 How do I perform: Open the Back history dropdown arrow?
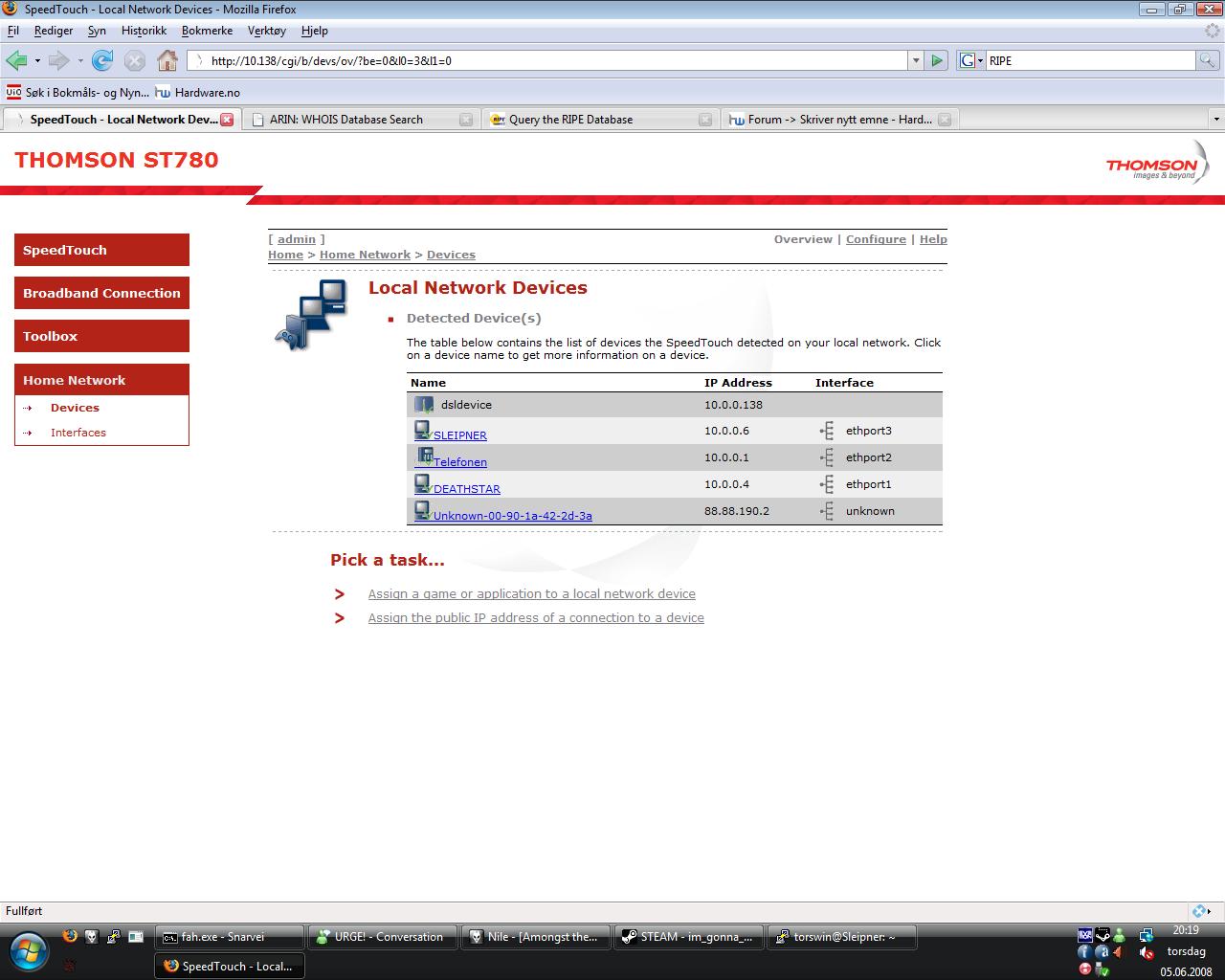[x=37, y=60]
